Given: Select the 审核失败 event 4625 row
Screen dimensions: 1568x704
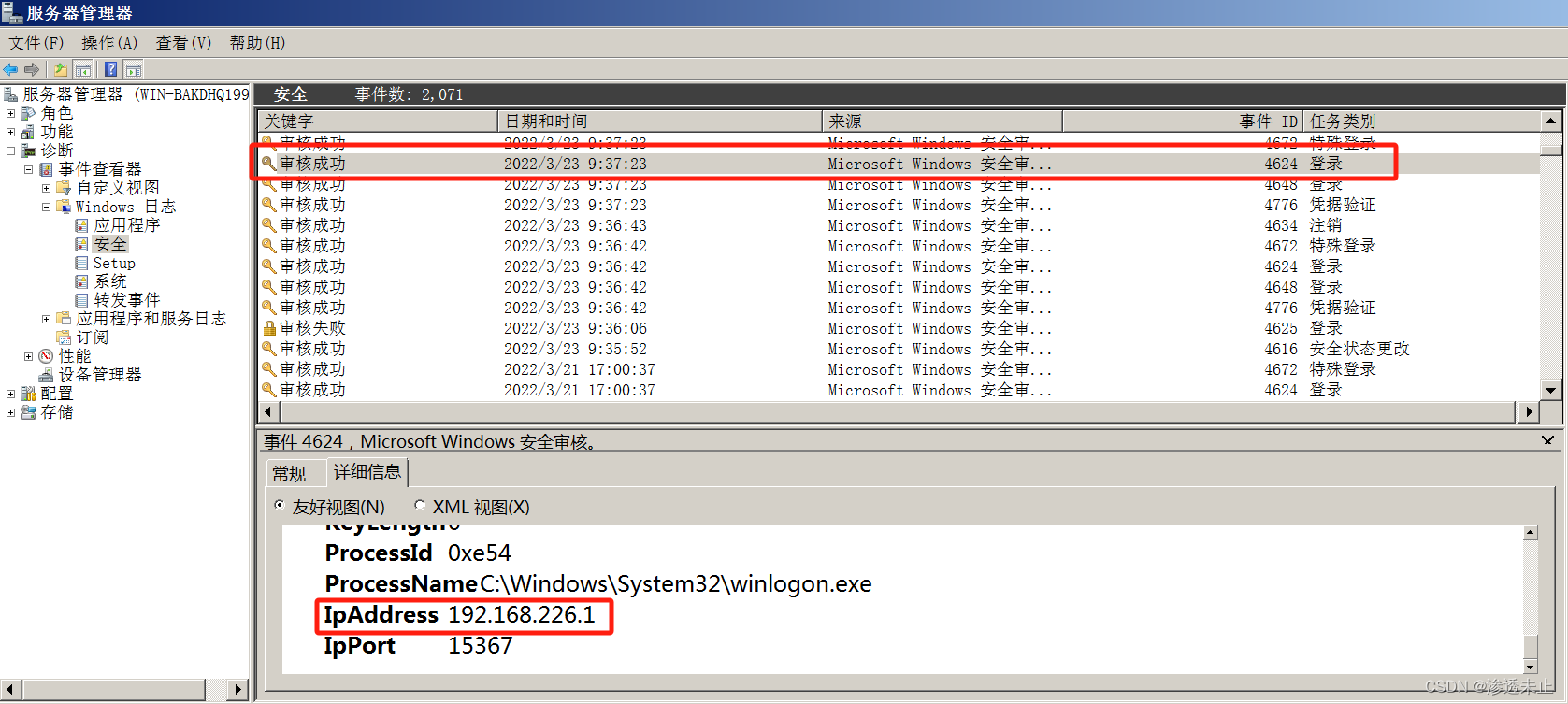Looking at the screenshot, I should click(x=899, y=328).
